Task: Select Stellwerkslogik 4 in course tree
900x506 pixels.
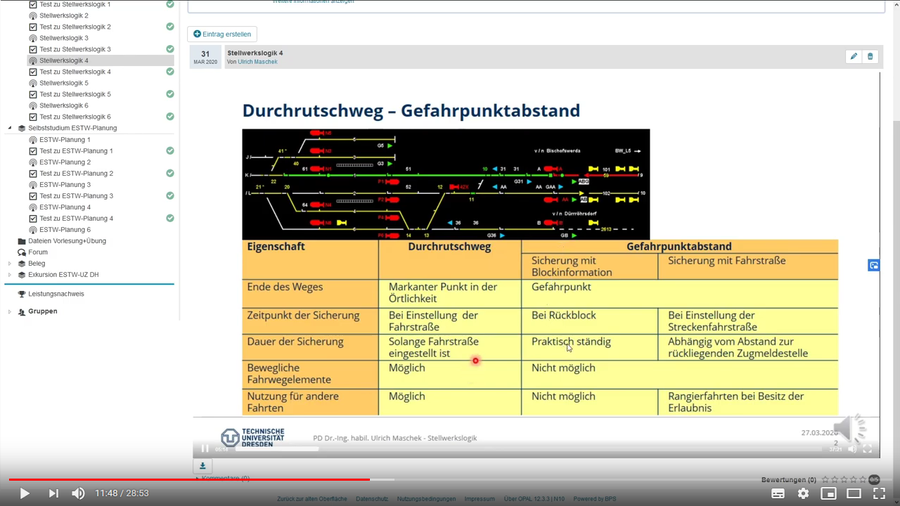Action: [64, 60]
